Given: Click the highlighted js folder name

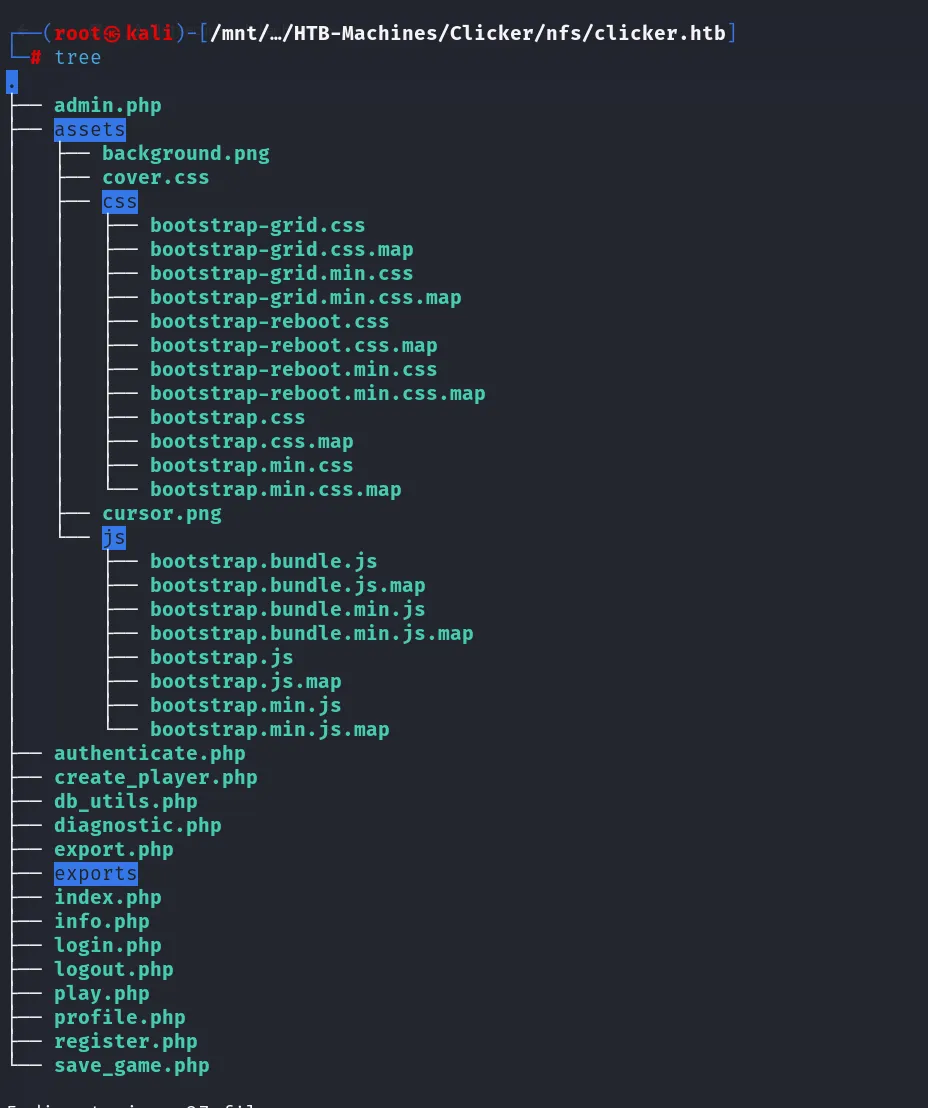Looking at the screenshot, I should click(114, 538).
